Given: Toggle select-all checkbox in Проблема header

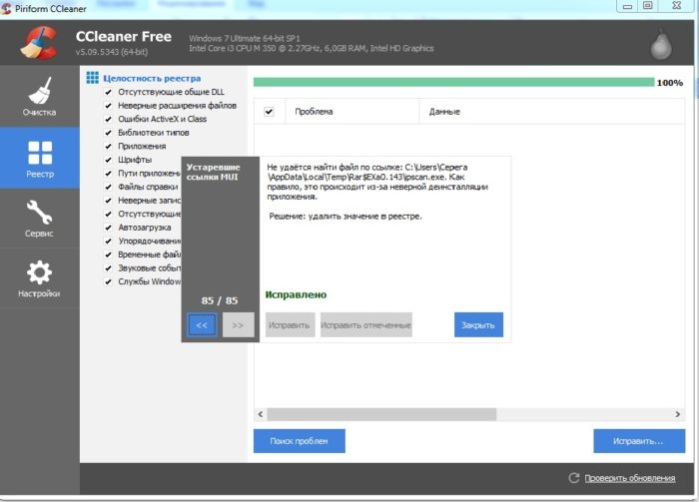Looking at the screenshot, I should 269,111.
